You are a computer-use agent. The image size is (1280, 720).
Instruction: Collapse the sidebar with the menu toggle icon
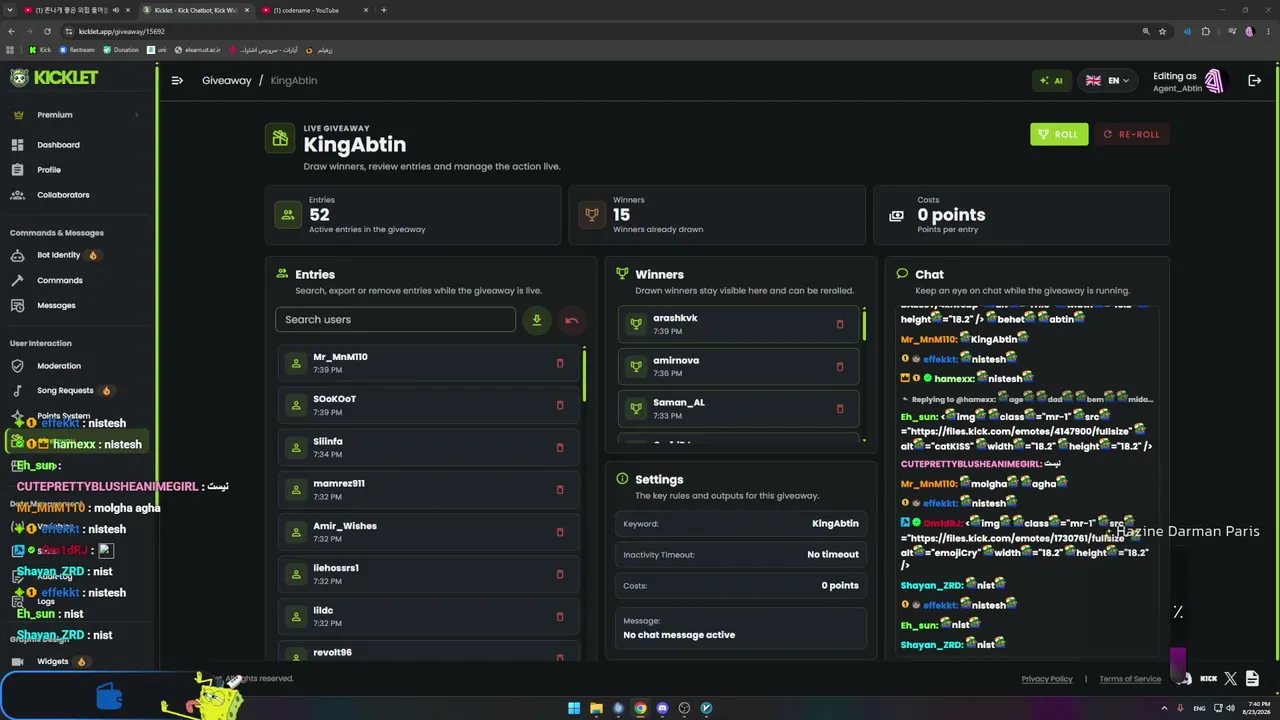tap(177, 81)
